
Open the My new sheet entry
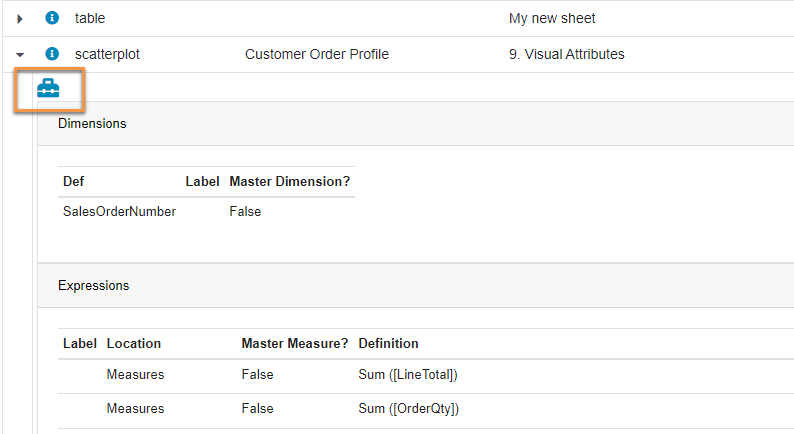(552, 18)
